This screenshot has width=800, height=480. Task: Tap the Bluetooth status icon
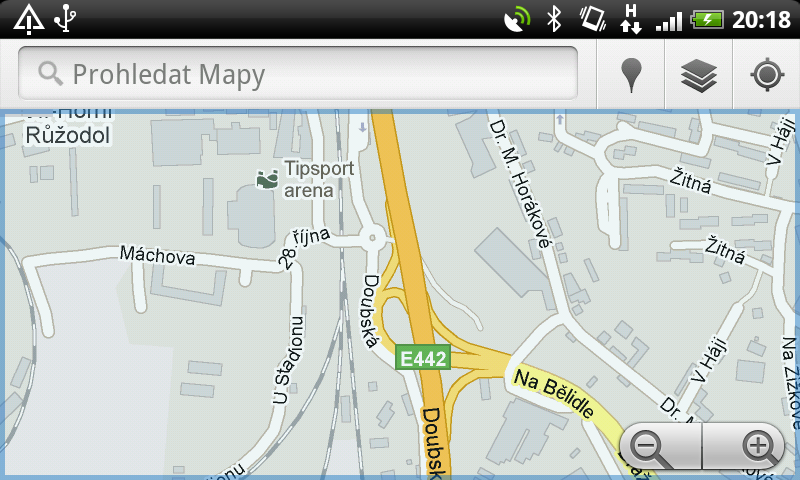click(554, 19)
